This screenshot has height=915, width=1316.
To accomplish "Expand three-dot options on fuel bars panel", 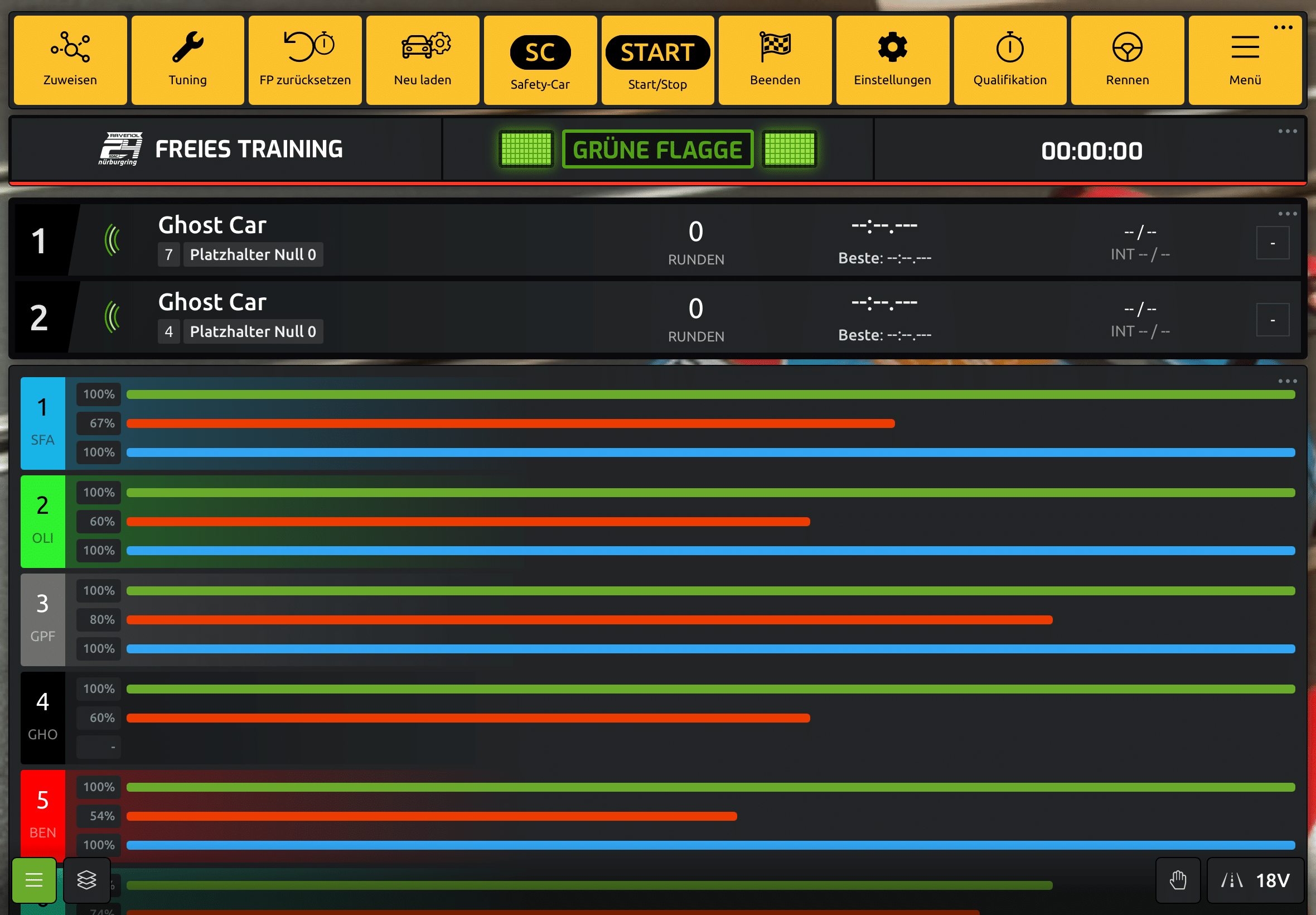I will (1287, 381).
